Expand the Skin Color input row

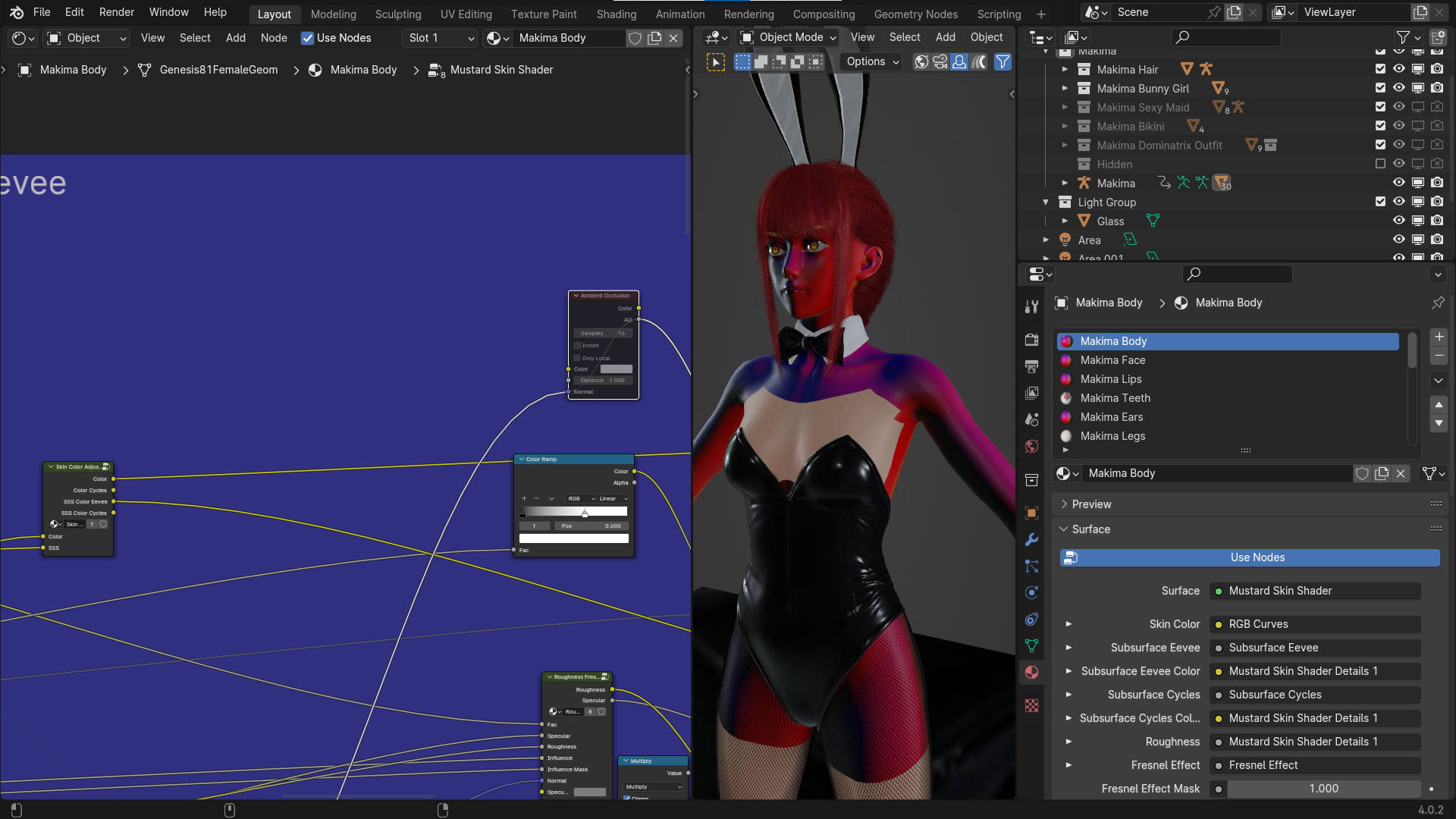pos(1068,624)
